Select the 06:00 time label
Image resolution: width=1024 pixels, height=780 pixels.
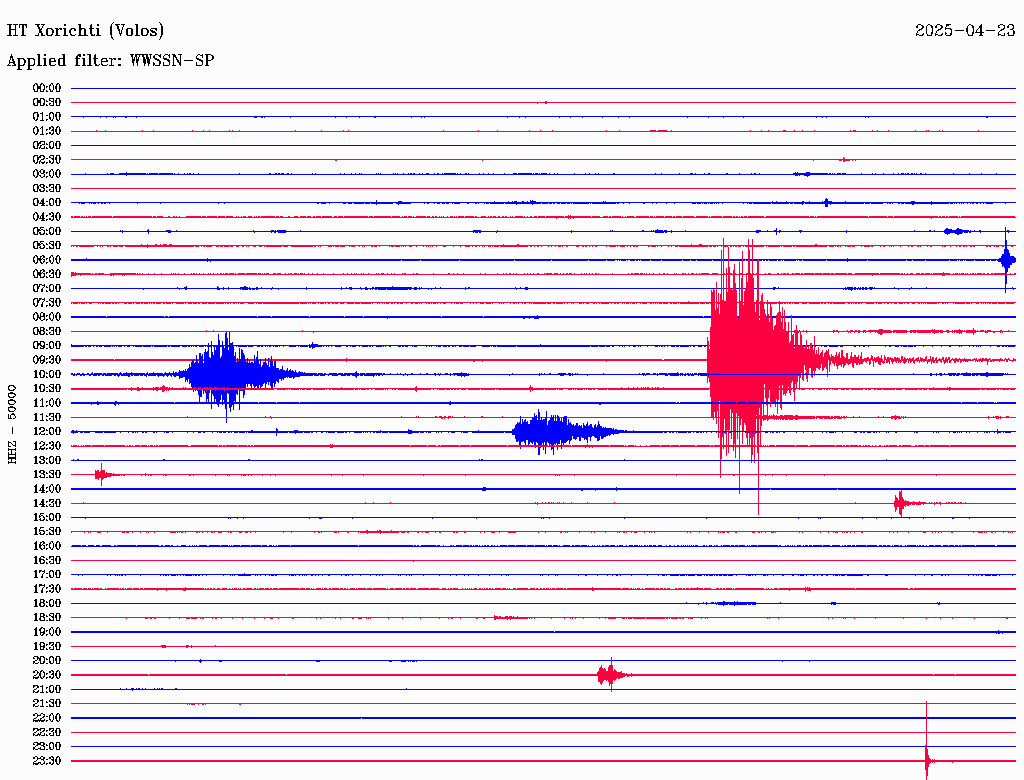[47, 260]
